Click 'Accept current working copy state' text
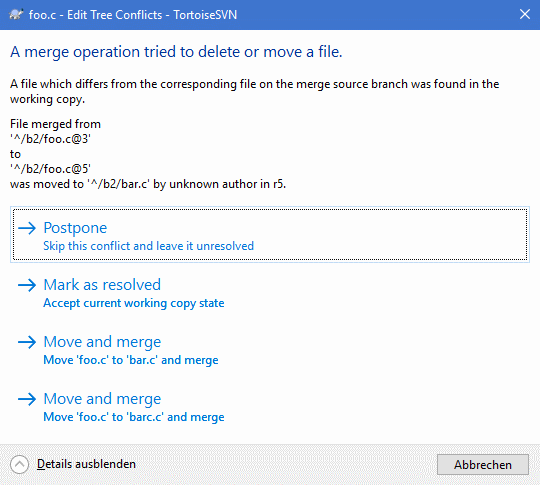Viewport: 540px width, 485px height. 134,303
